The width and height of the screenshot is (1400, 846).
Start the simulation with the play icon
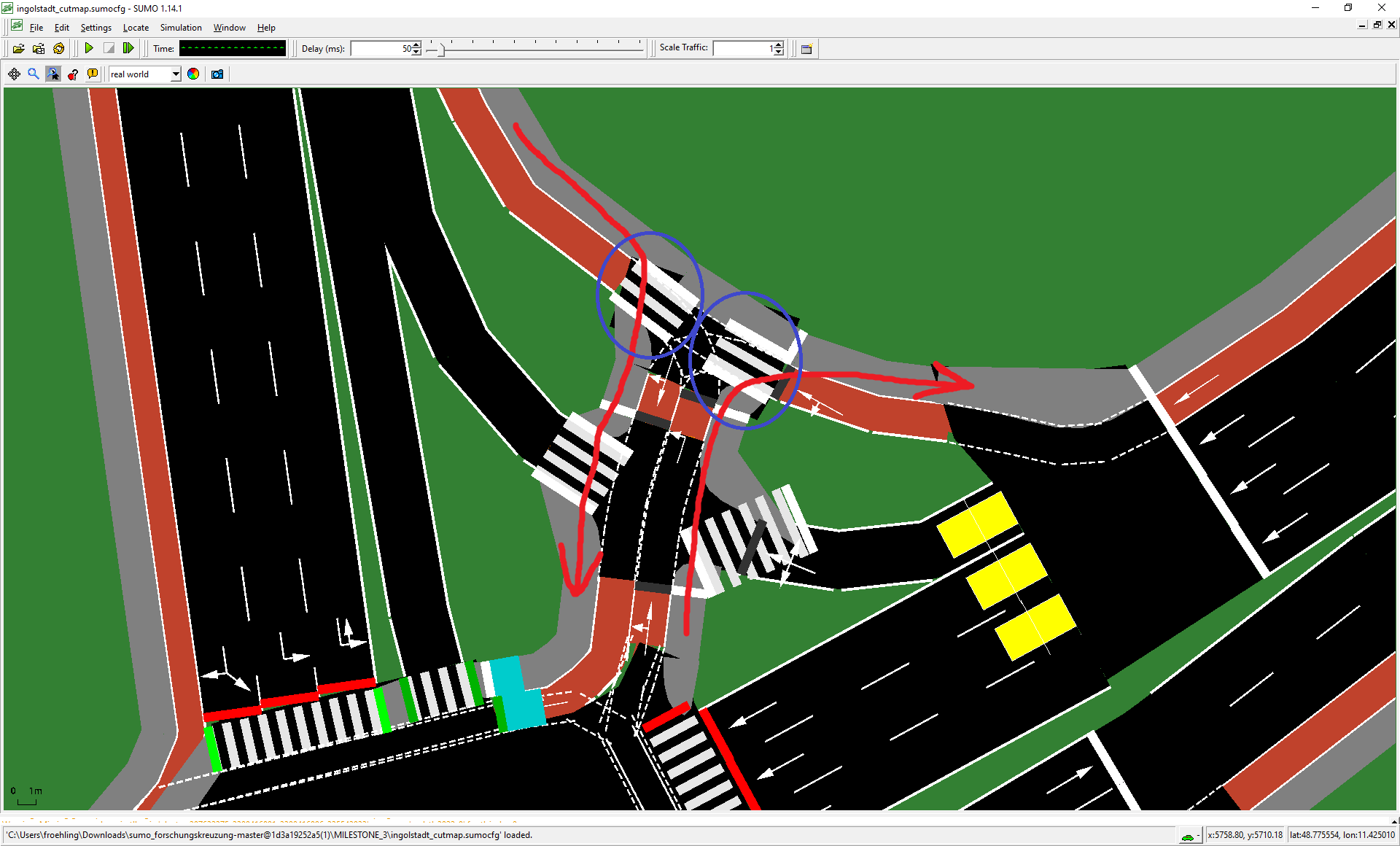[x=89, y=48]
